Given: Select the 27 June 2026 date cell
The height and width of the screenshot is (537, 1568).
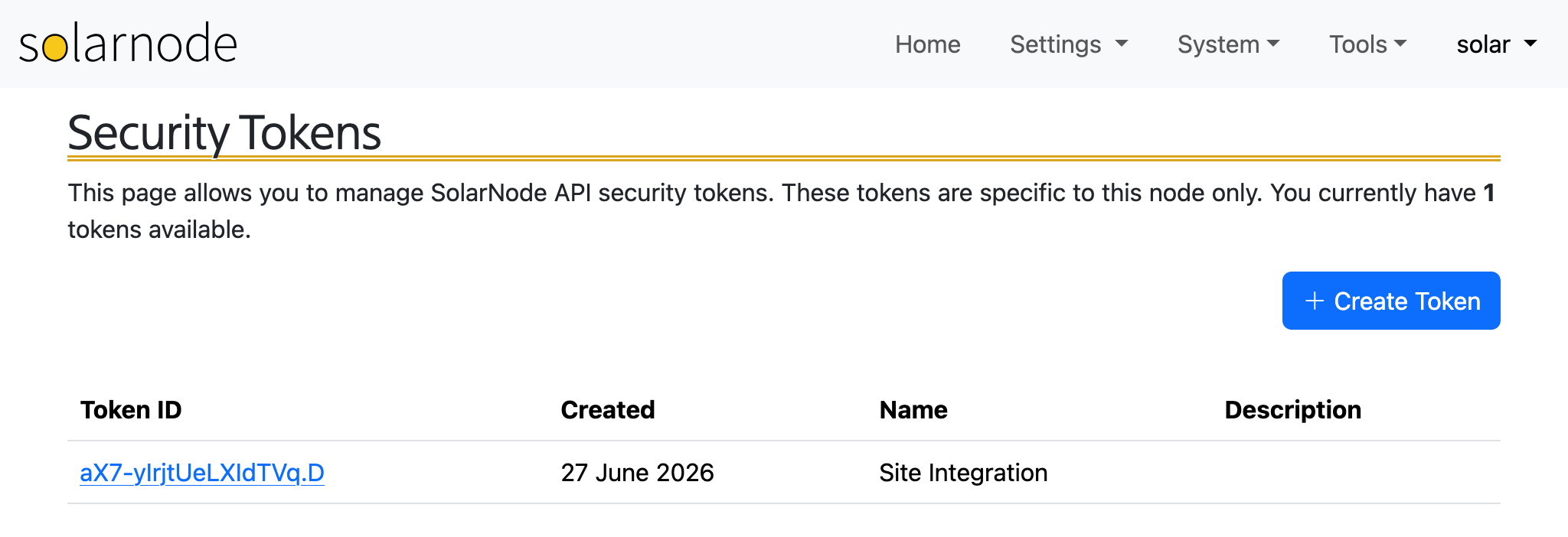Looking at the screenshot, I should tap(637, 473).
